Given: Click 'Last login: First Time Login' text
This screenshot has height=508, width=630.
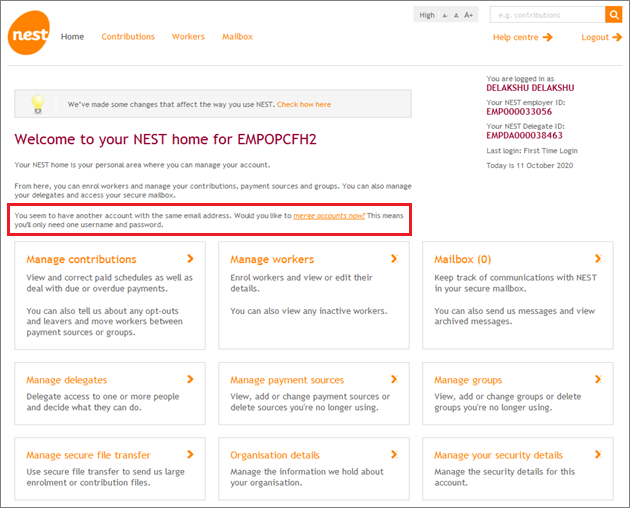Looking at the screenshot, I should point(532,151).
